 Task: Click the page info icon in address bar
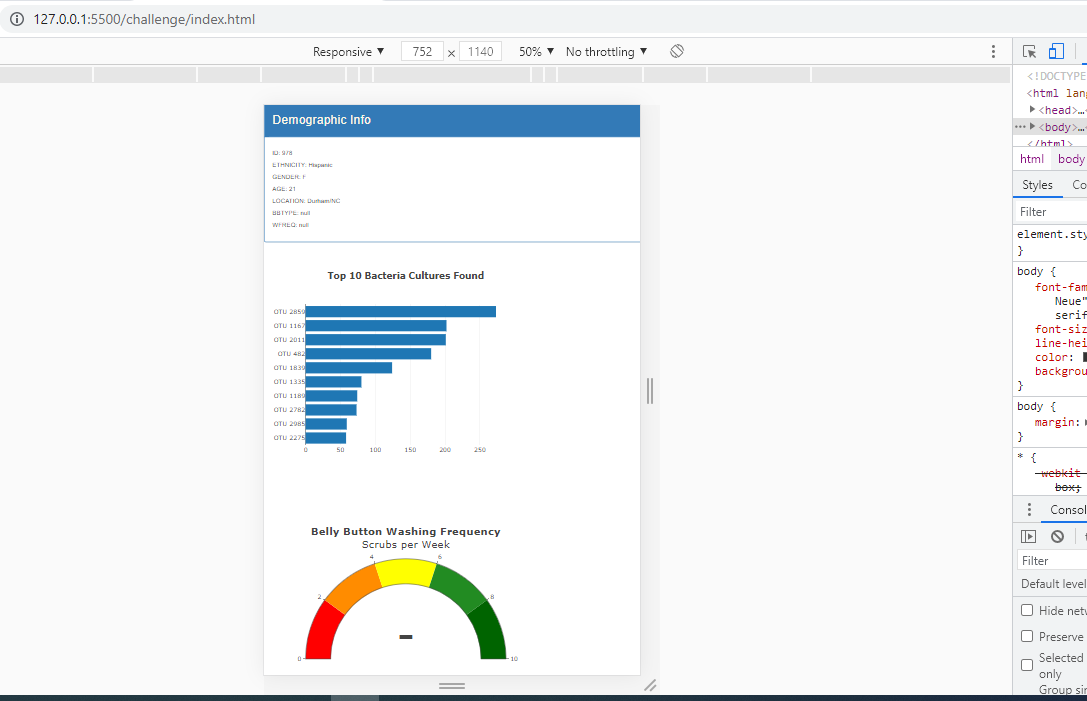pyautogui.click(x=15, y=19)
